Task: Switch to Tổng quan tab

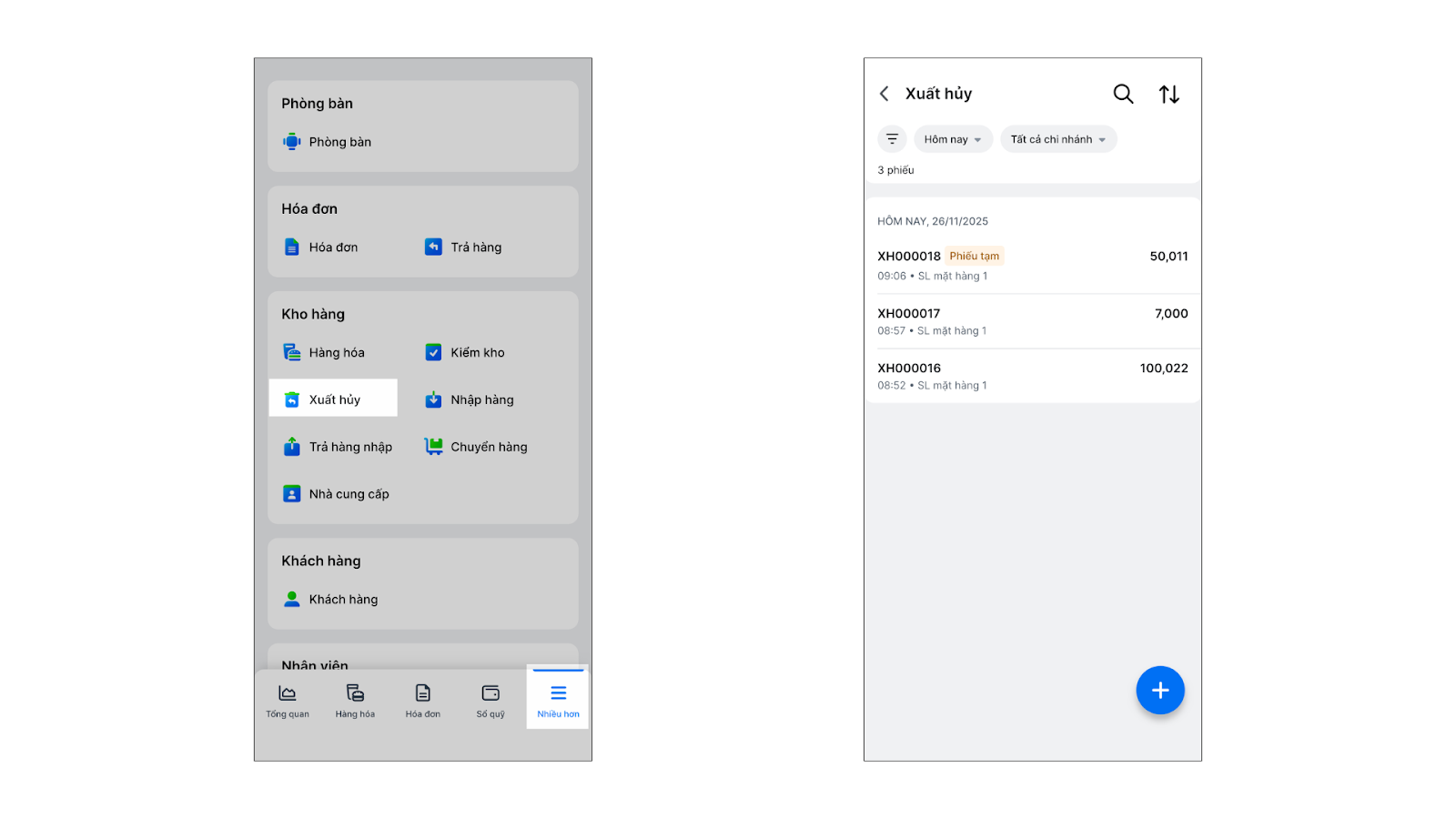Action: coord(288,701)
